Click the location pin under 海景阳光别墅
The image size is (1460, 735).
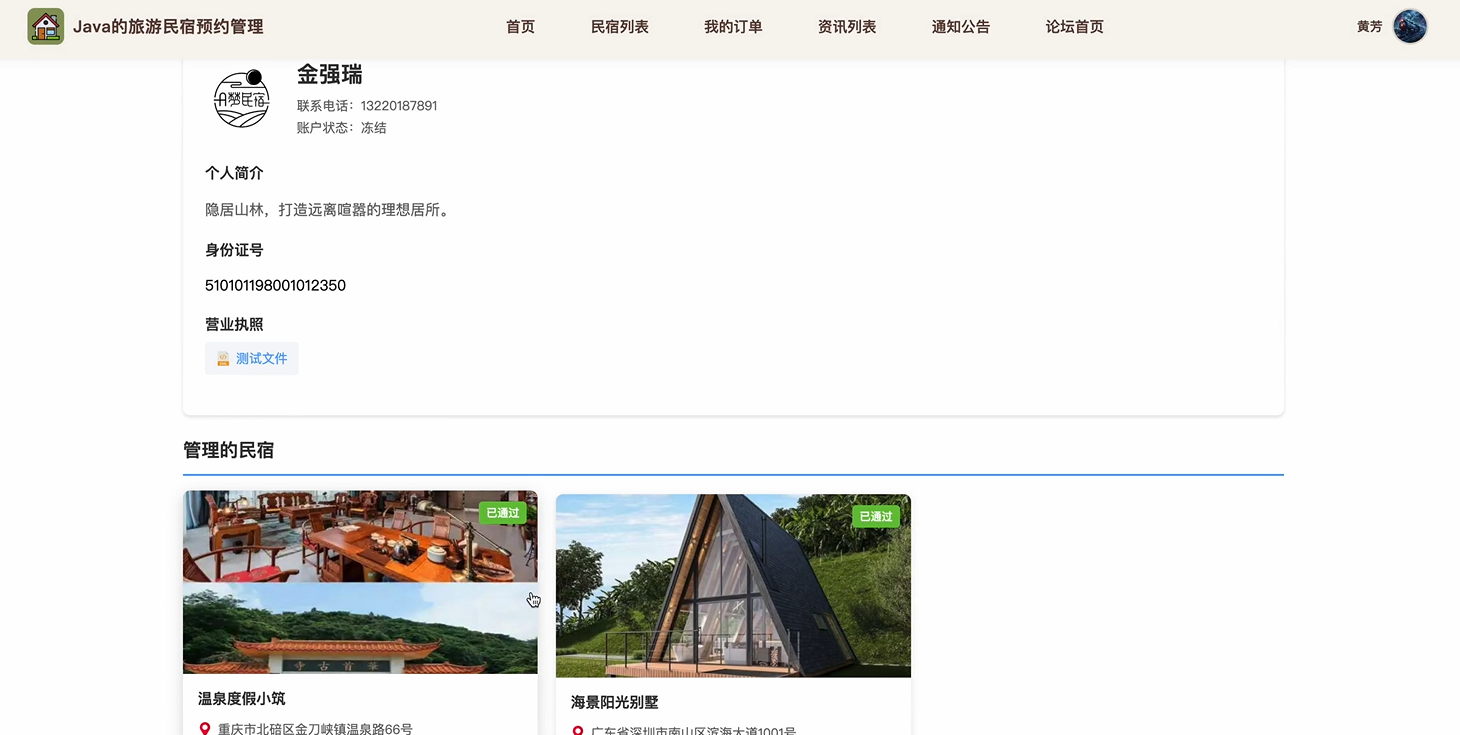(575, 730)
